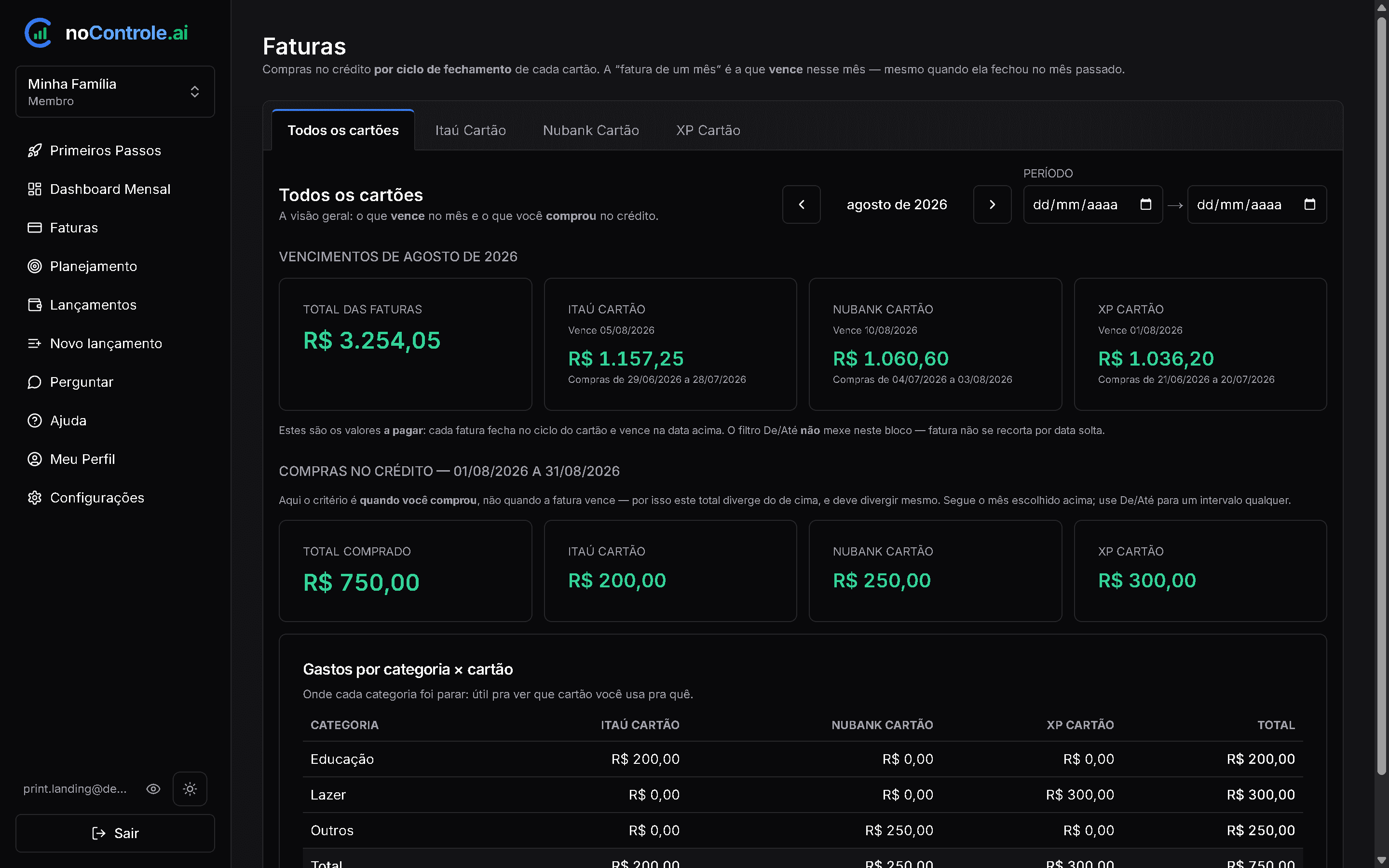Click the user icon beside Meu Perfil
1389x868 pixels.
point(34,459)
